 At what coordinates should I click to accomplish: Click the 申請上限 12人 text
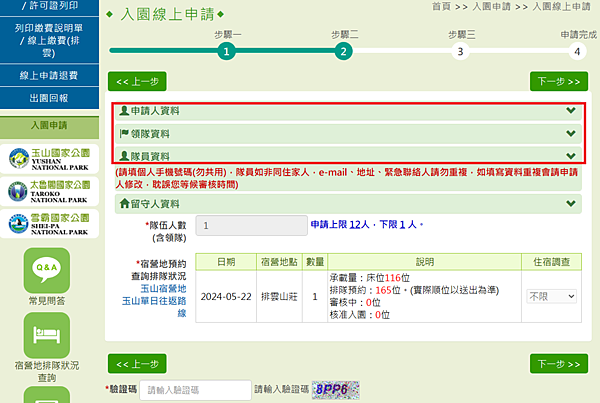point(340,225)
